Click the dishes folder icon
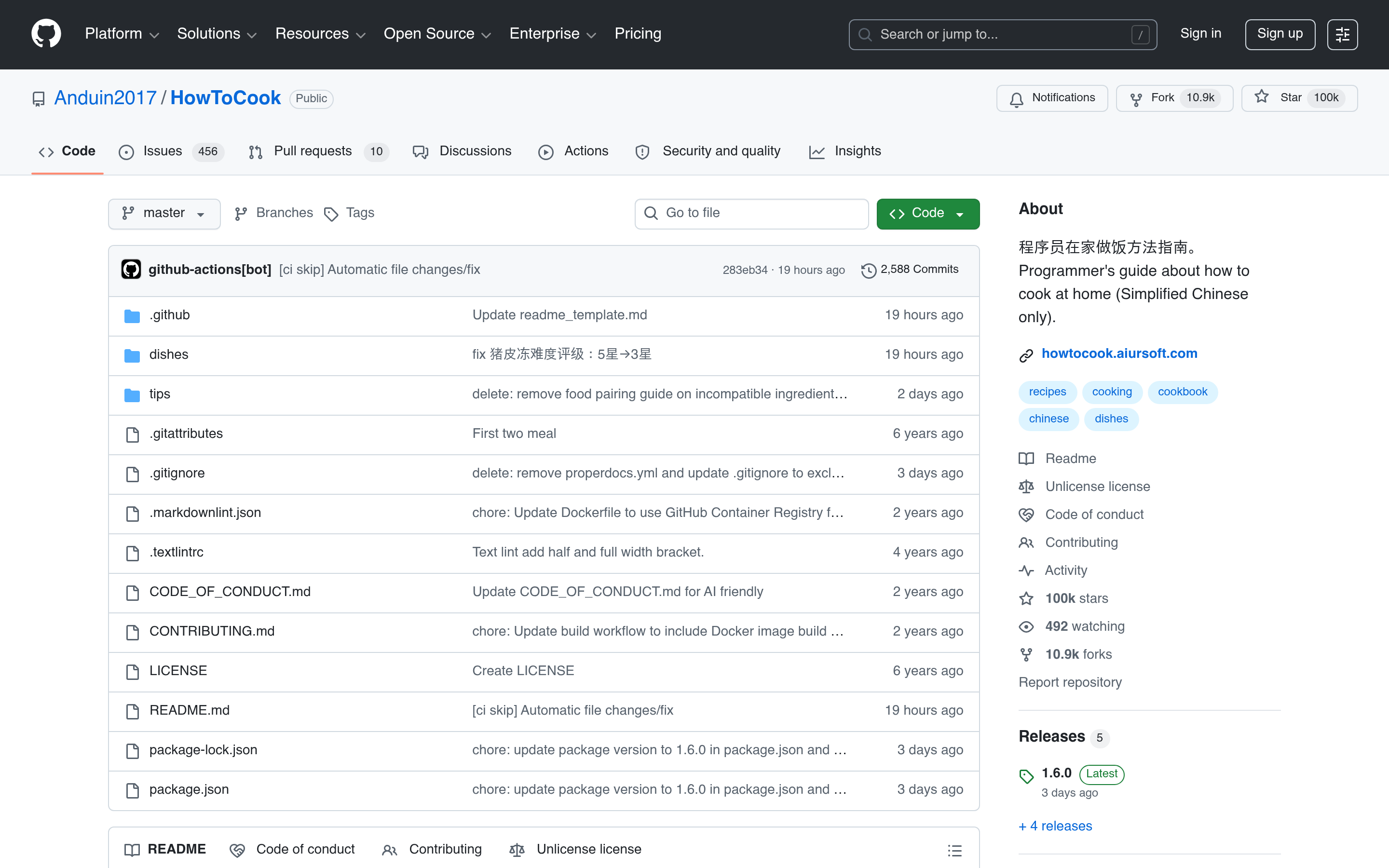The height and width of the screenshot is (868, 1389). coord(132,355)
